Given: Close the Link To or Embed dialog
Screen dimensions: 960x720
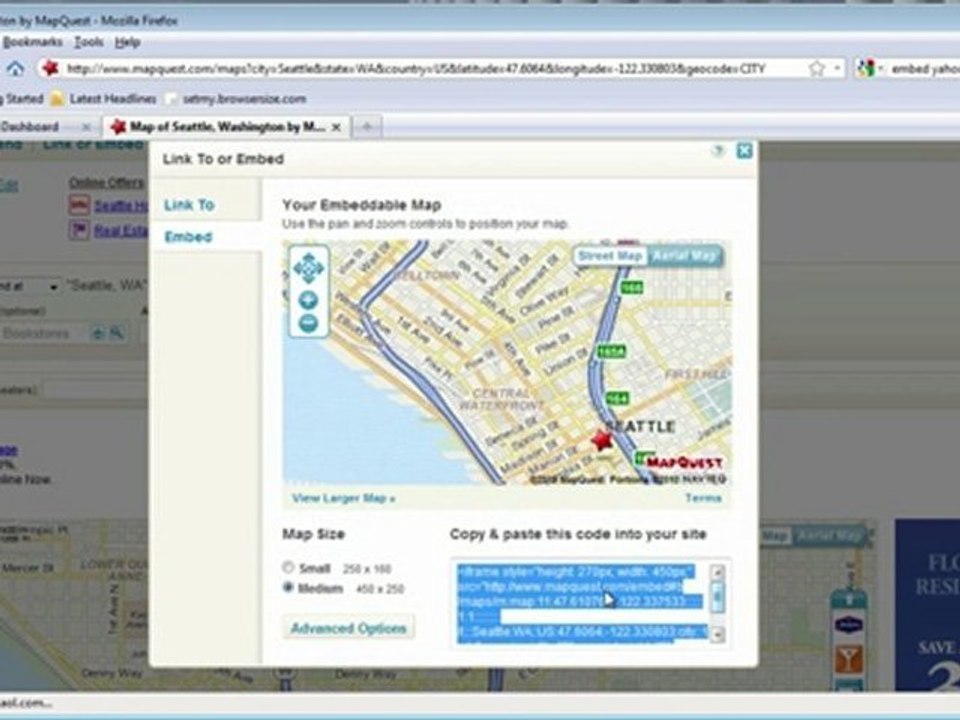Looking at the screenshot, I should click(x=744, y=151).
